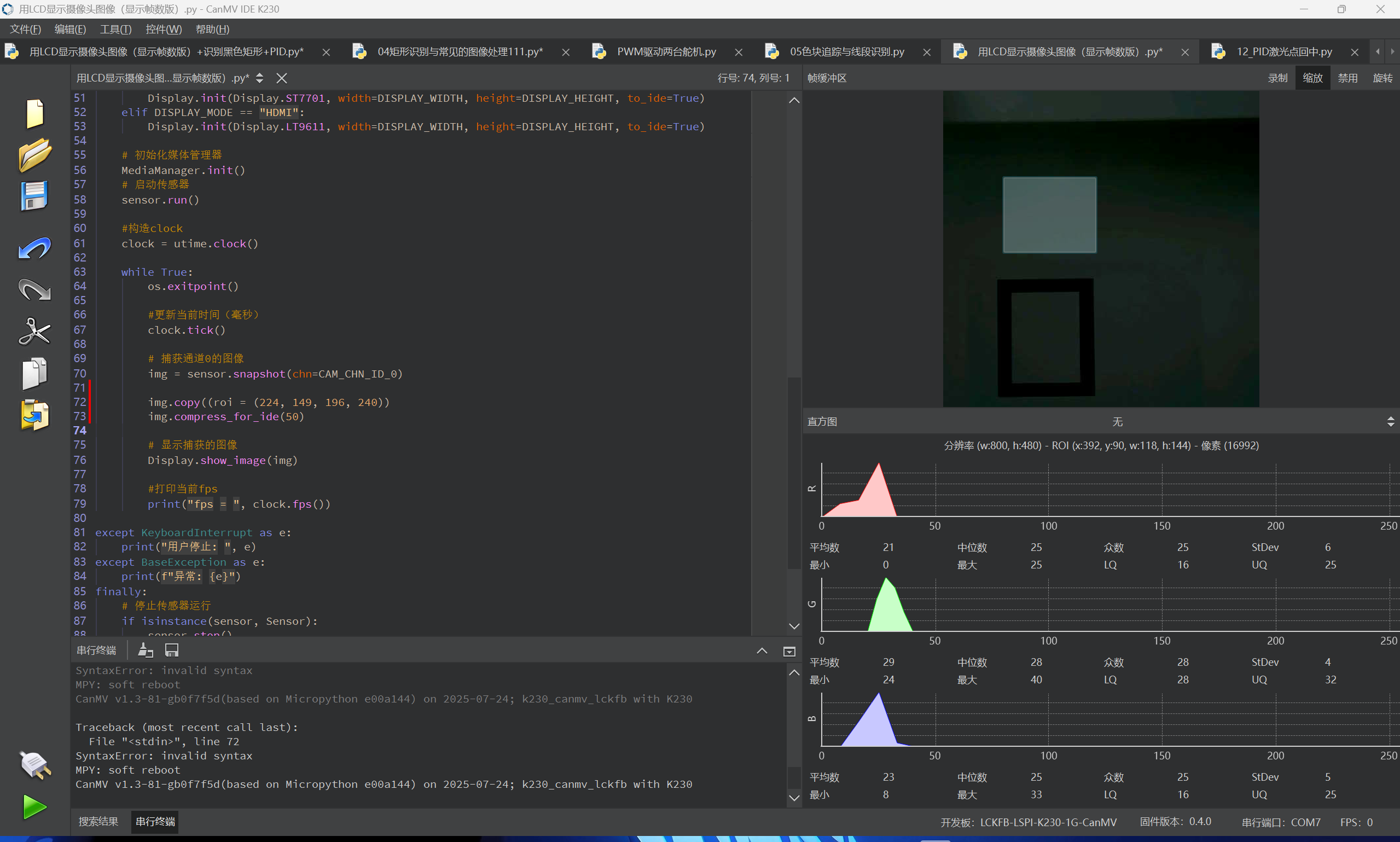
Task: Run script with green play button
Action: click(34, 807)
